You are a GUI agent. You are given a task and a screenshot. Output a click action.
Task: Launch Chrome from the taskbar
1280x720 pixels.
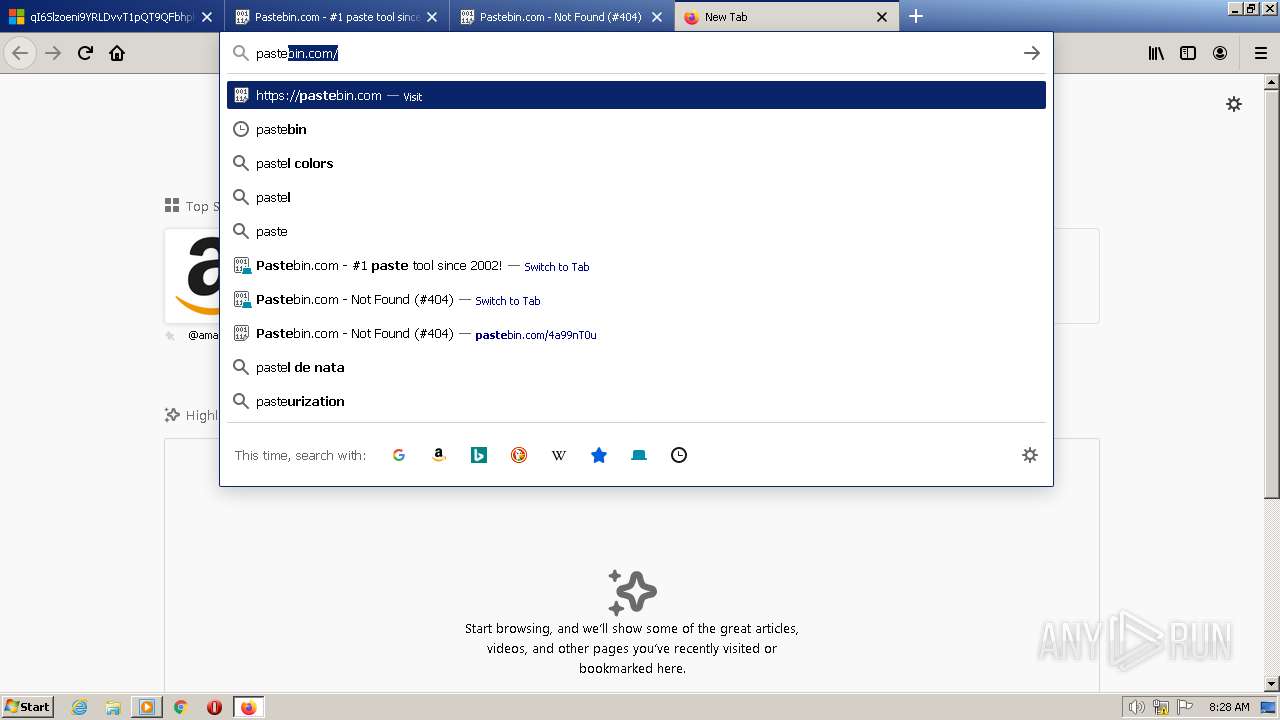(181, 707)
